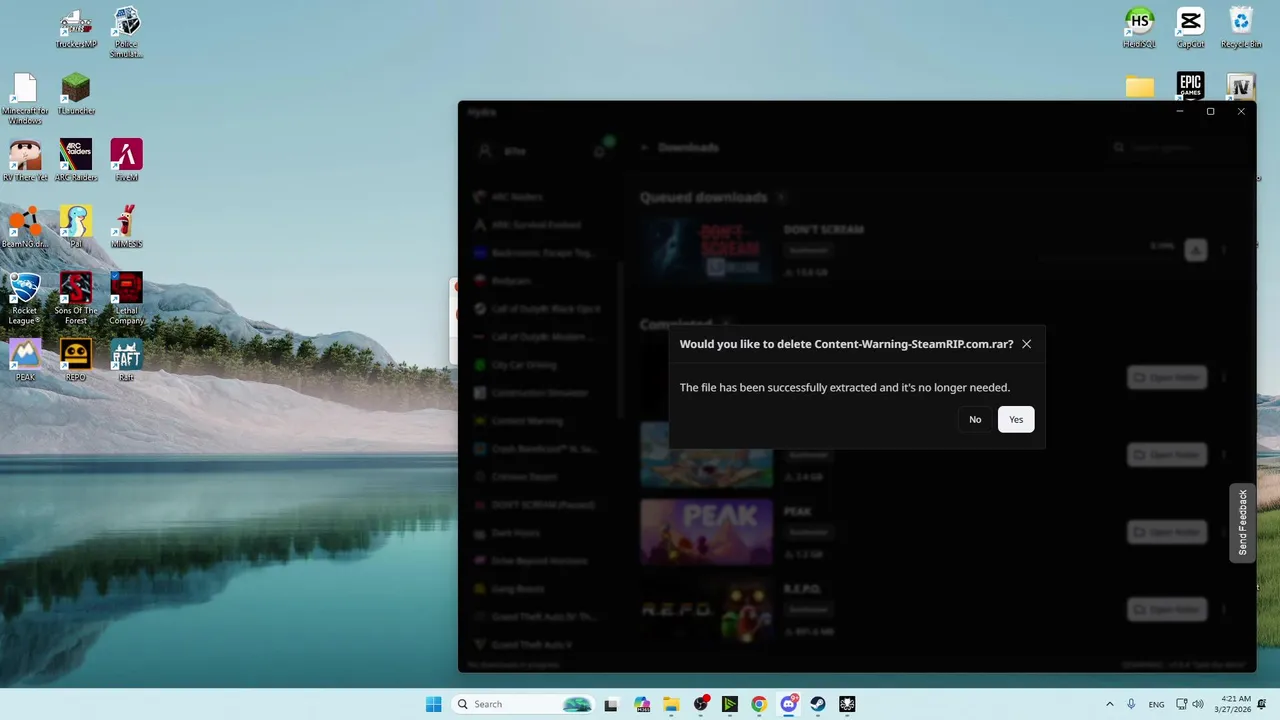Viewport: 1280px width, 720px height.
Task: Click the dialog title mentioning Content-Warning-SteamRIP.com.rar
Action: pos(846,344)
